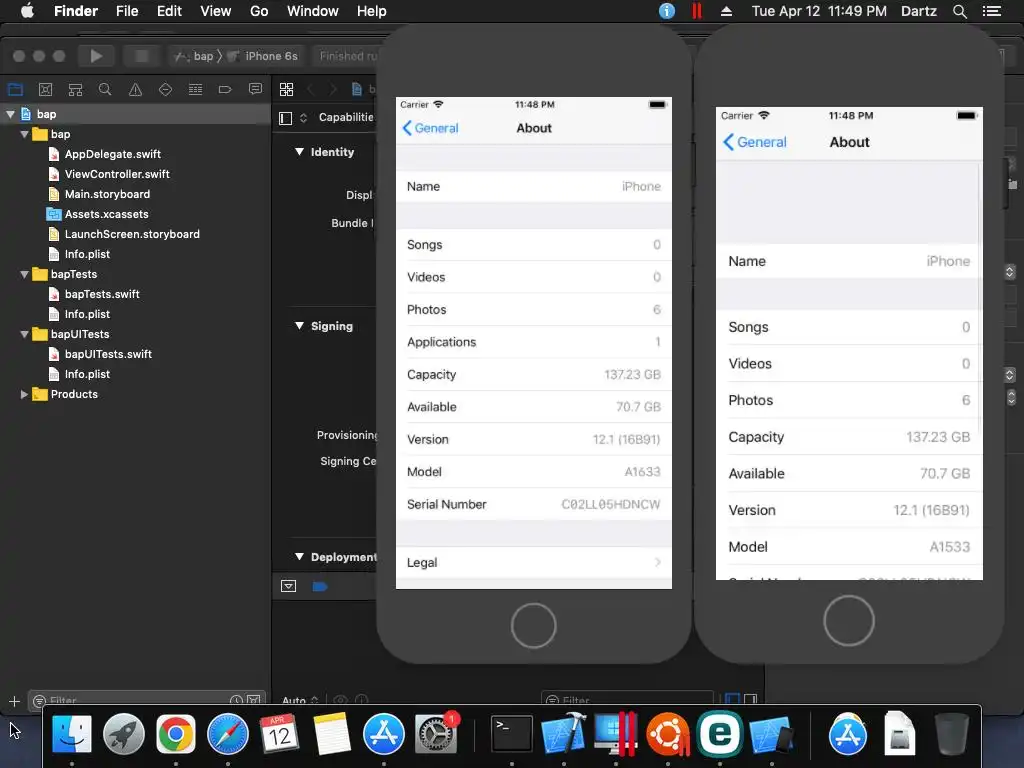Open the Report navigator icon
The height and width of the screenshot is (768, 1024).
255,89
